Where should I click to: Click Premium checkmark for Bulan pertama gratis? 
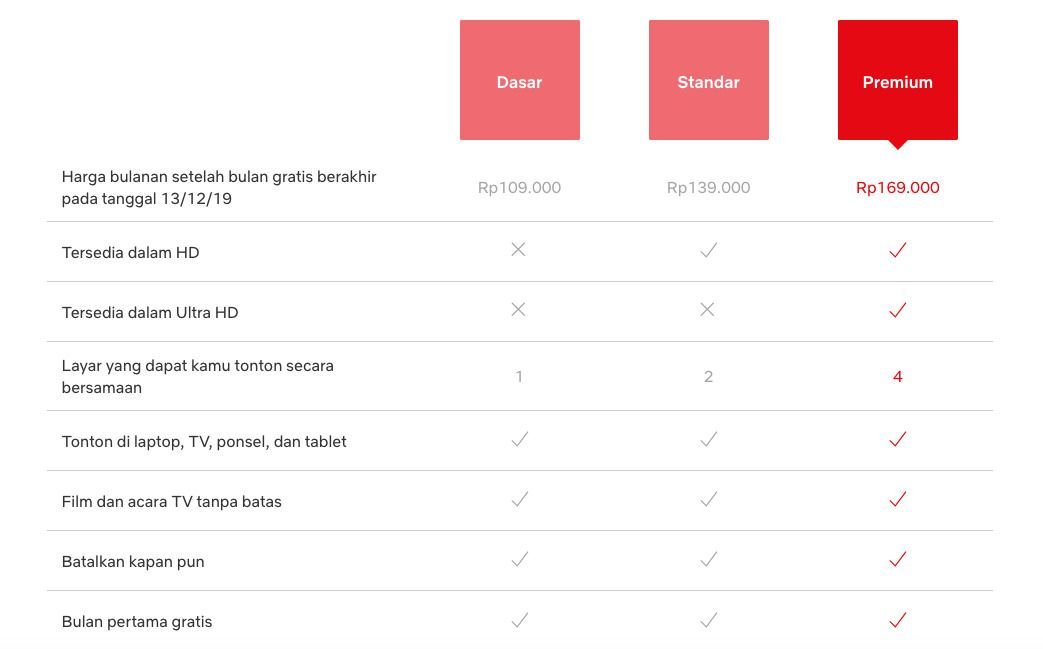coord(897,620)
